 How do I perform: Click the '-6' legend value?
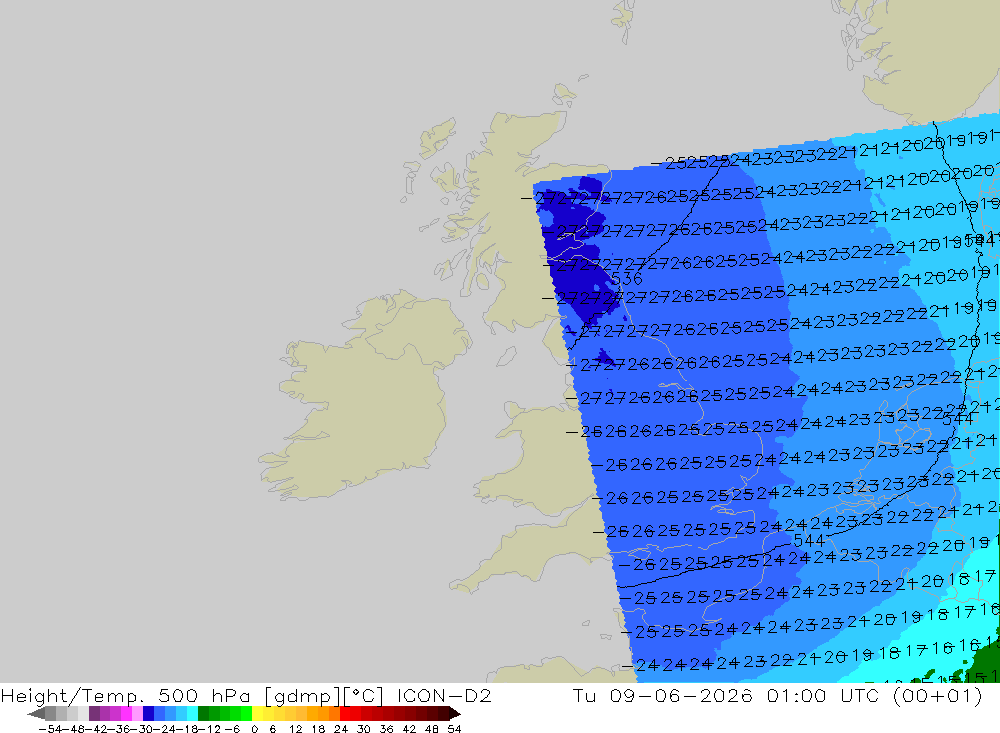pos(232,729)
